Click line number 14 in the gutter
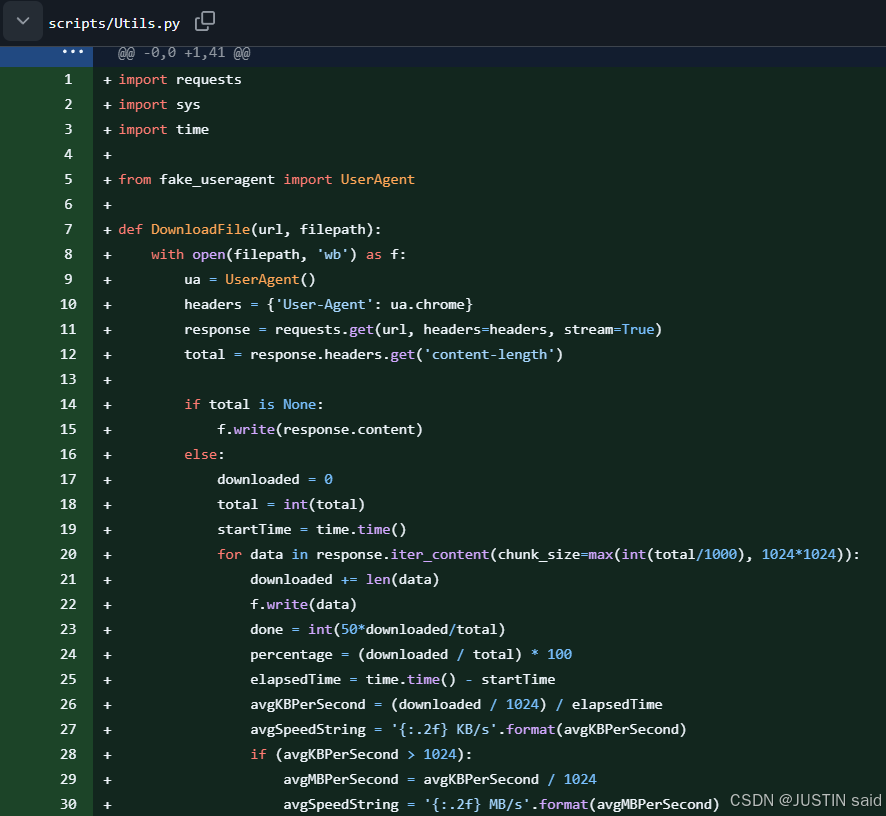This screenshot has width=886, height=816. pos(68,404)
